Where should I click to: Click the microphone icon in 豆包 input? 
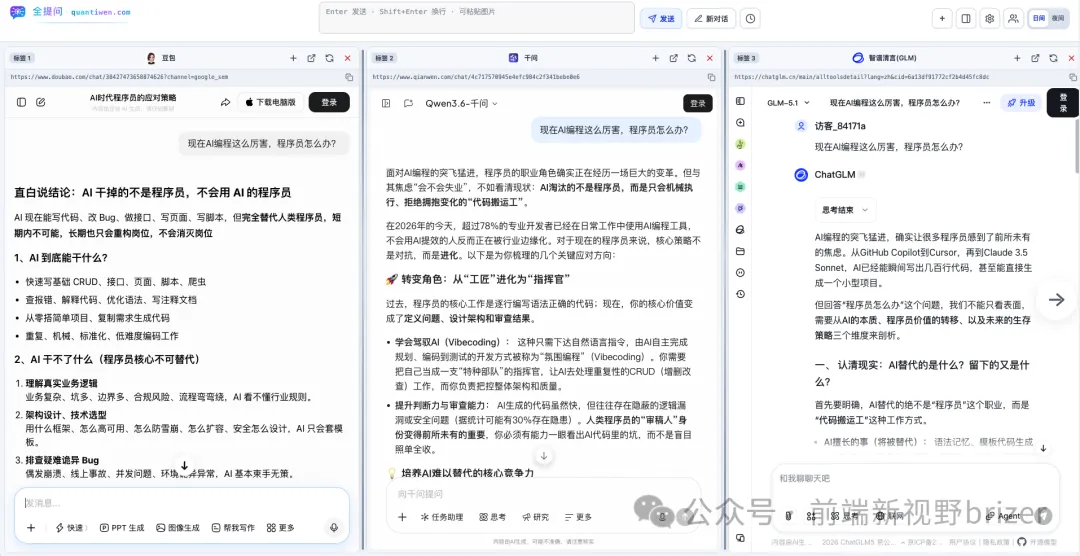coord(334,528)
